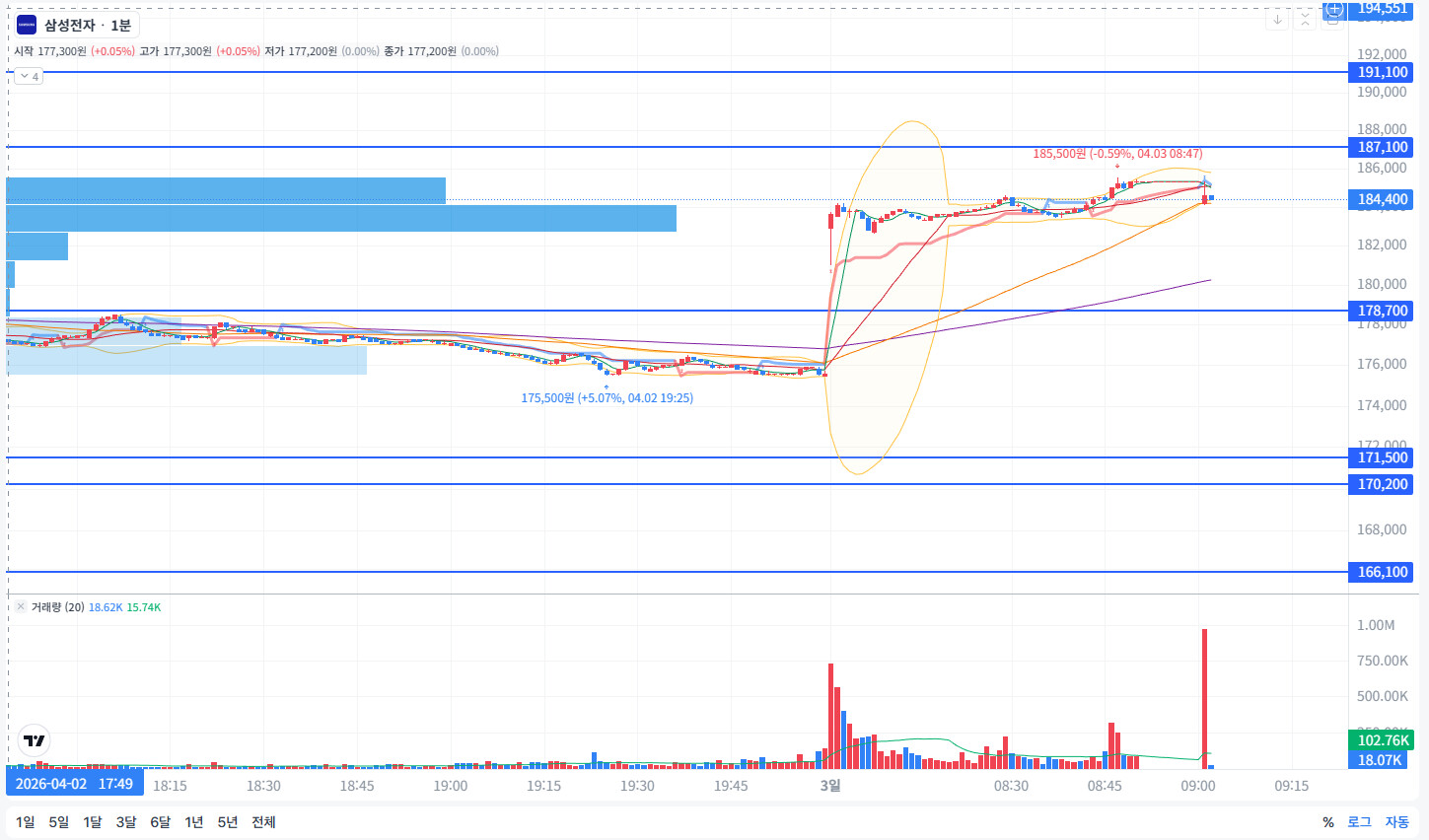Image resolution: width=1429 pixels, height=840 pixels.
Task: Click the 18.62K volume value
Action: click(x=106, y=607)
